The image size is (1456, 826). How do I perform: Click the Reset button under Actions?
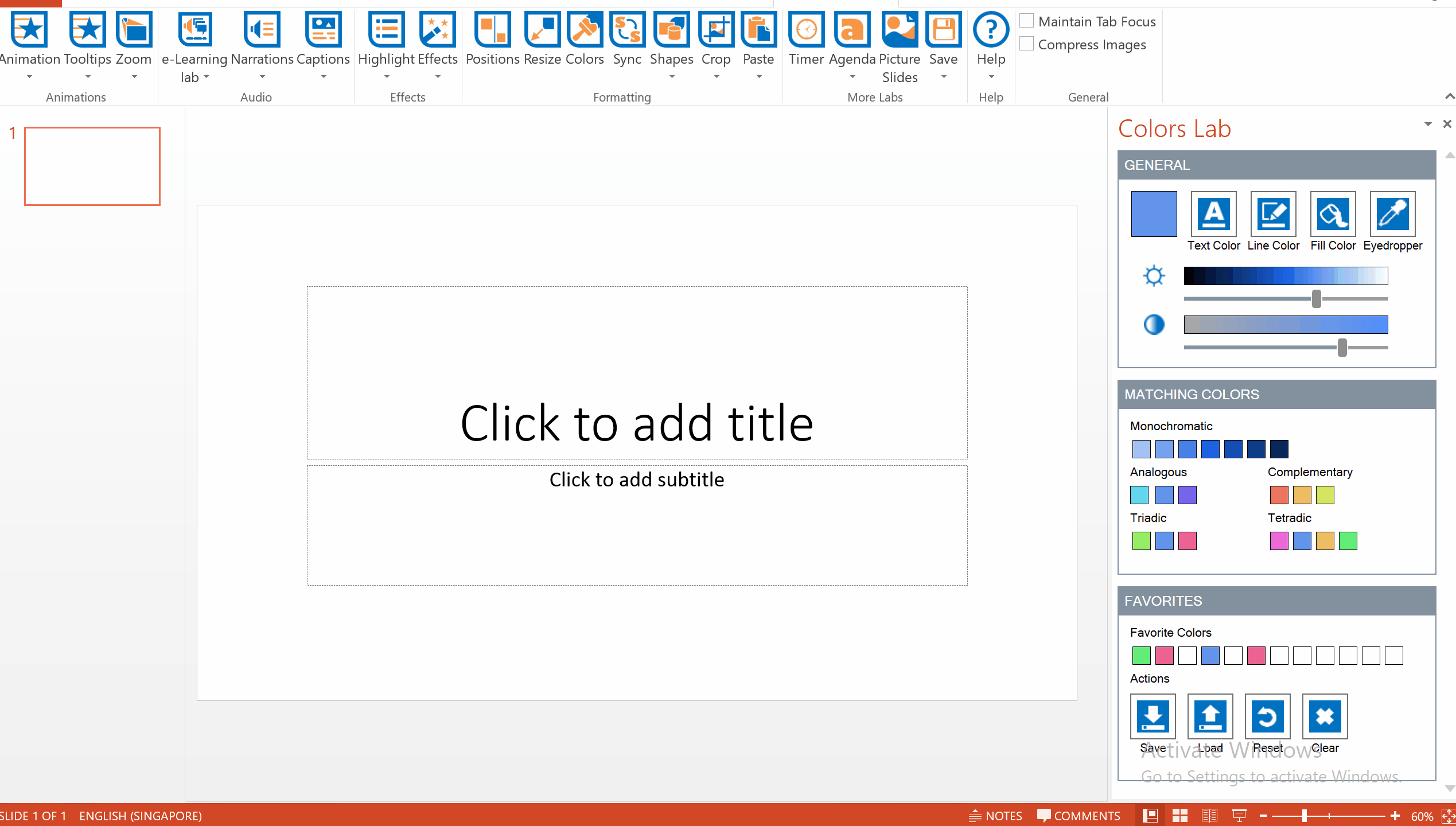1267,716
